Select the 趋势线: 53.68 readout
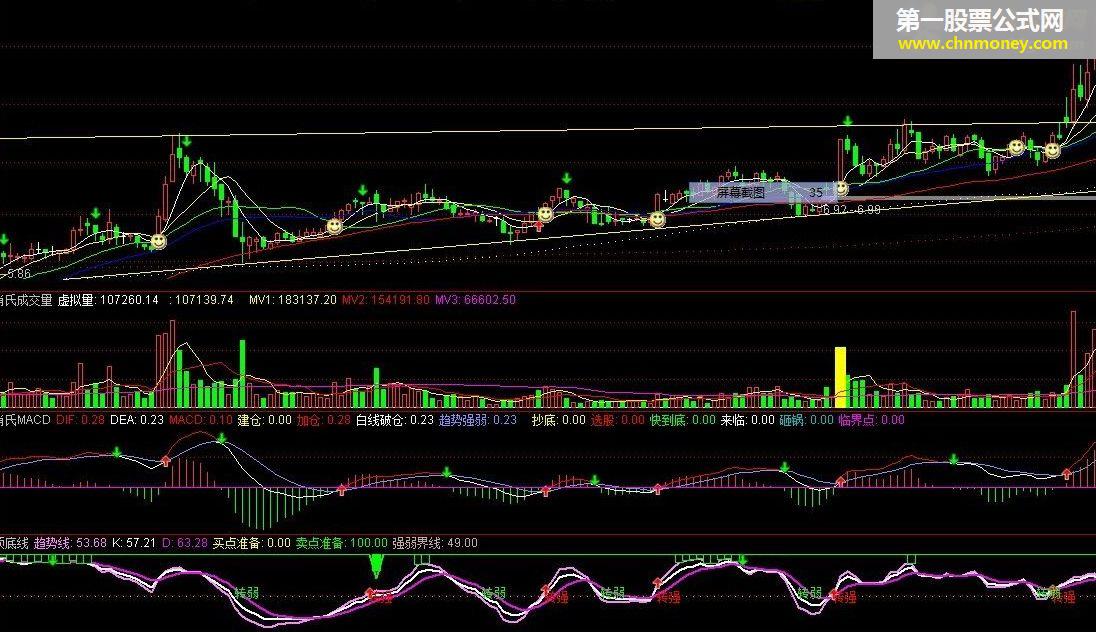This screenshot has width=1096, height=632. (70, 543)
